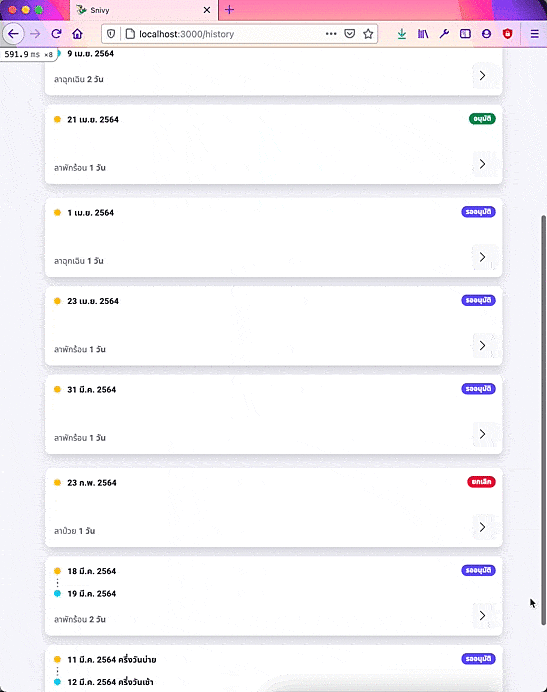Open the Firefox account avatar icon

[487, 34]
